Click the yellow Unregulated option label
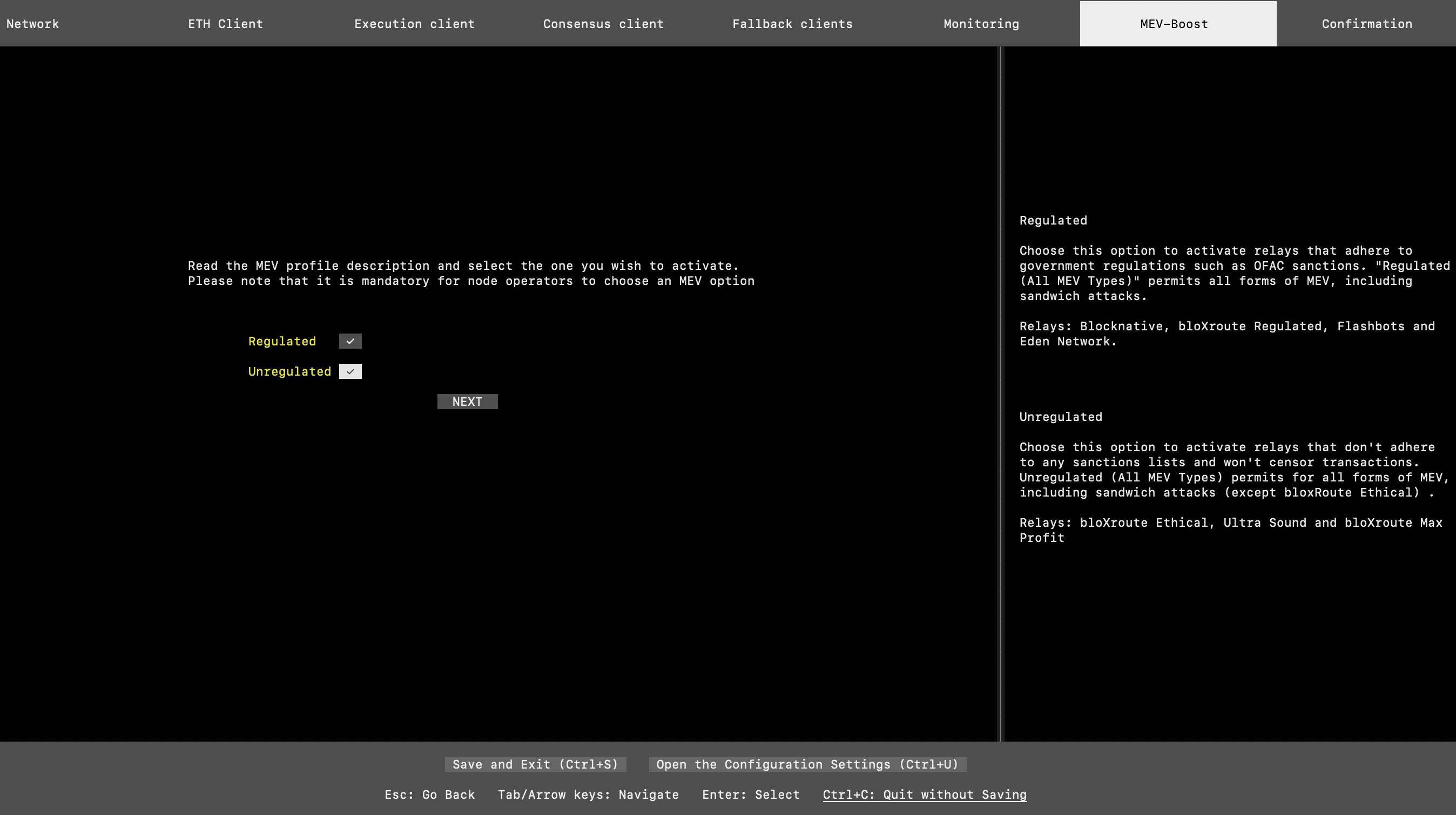1456x815 pixels. [289, 372]
